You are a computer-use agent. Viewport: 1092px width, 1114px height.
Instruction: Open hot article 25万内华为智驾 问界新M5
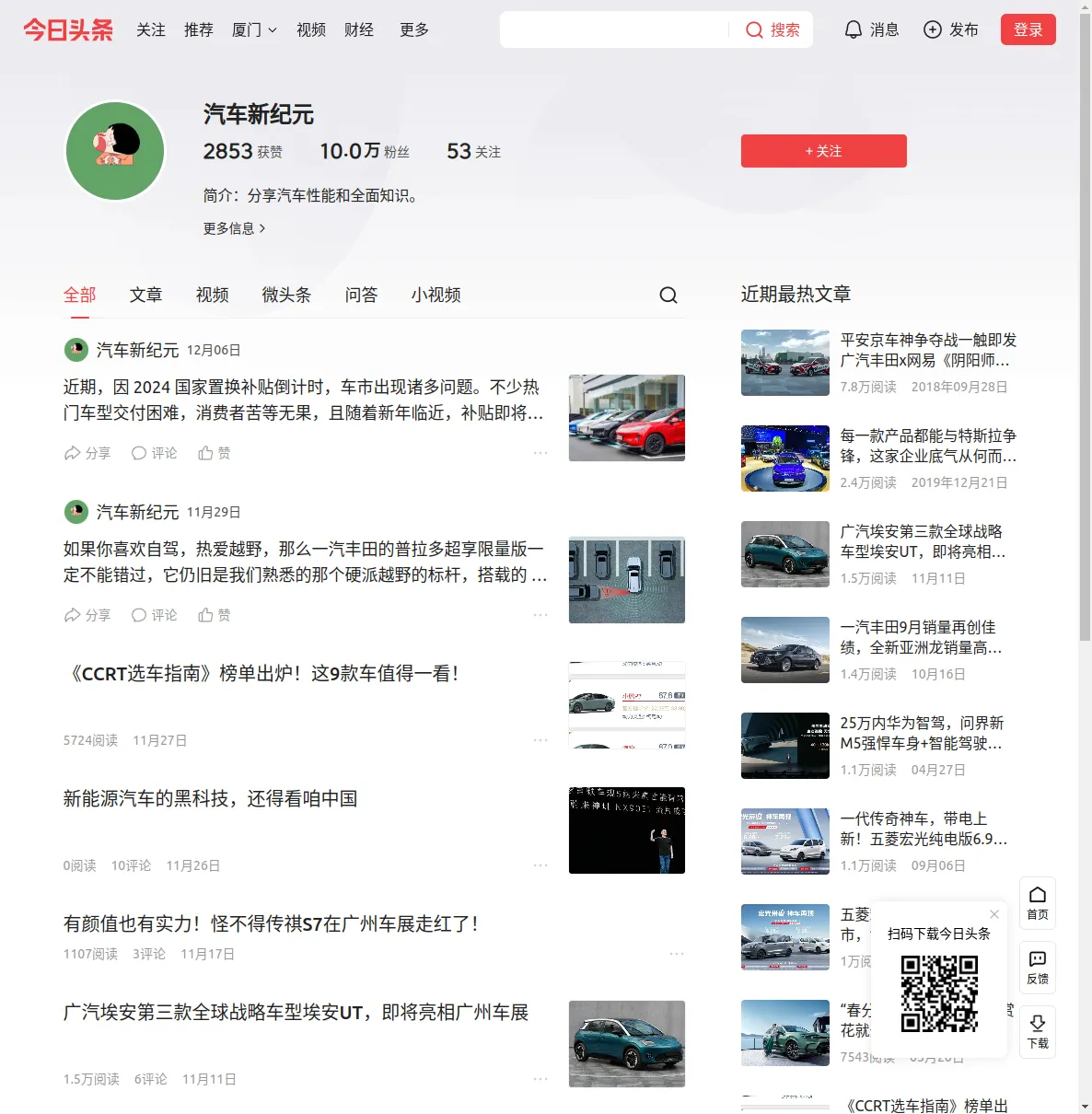click(x=923, y=733)
